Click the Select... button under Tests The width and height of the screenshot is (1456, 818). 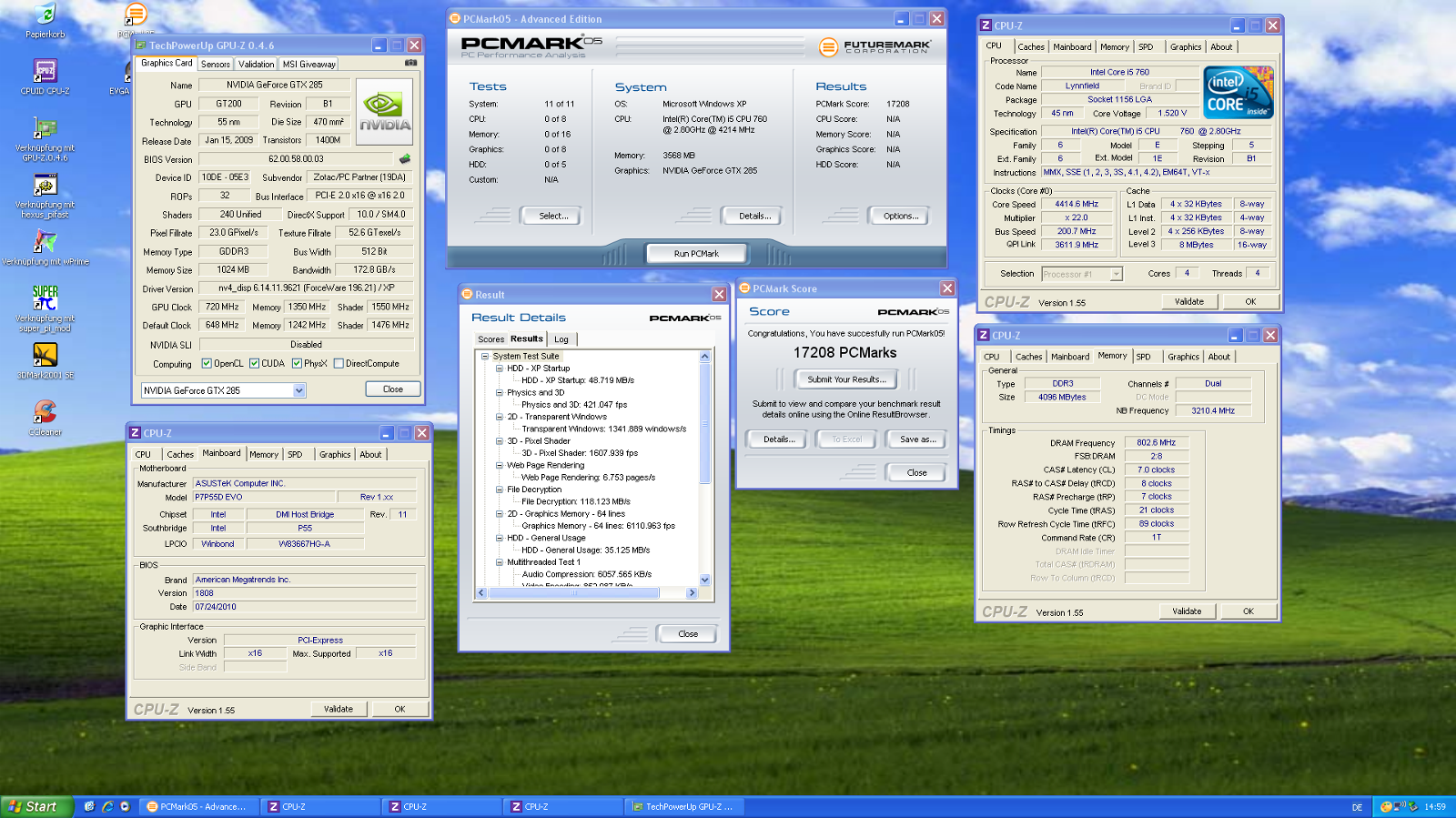coord(553,216)
